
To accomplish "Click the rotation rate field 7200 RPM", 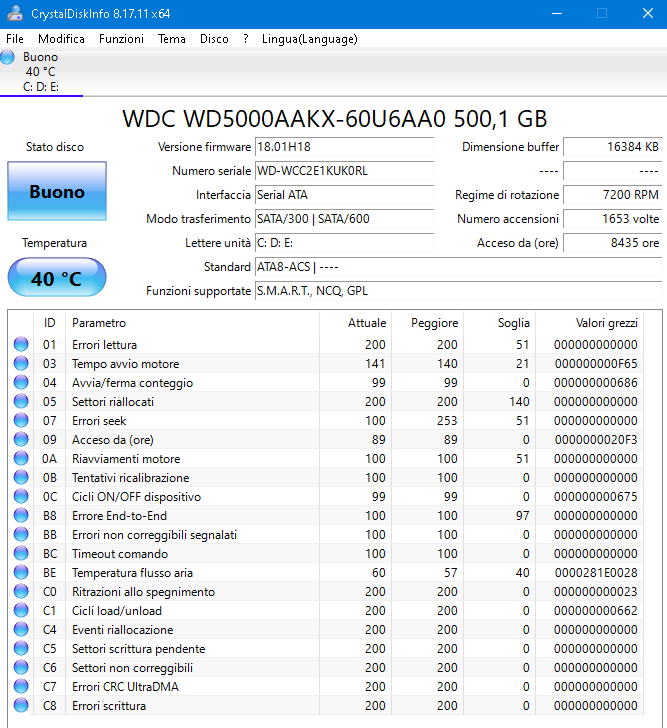I will click(613, 195).
